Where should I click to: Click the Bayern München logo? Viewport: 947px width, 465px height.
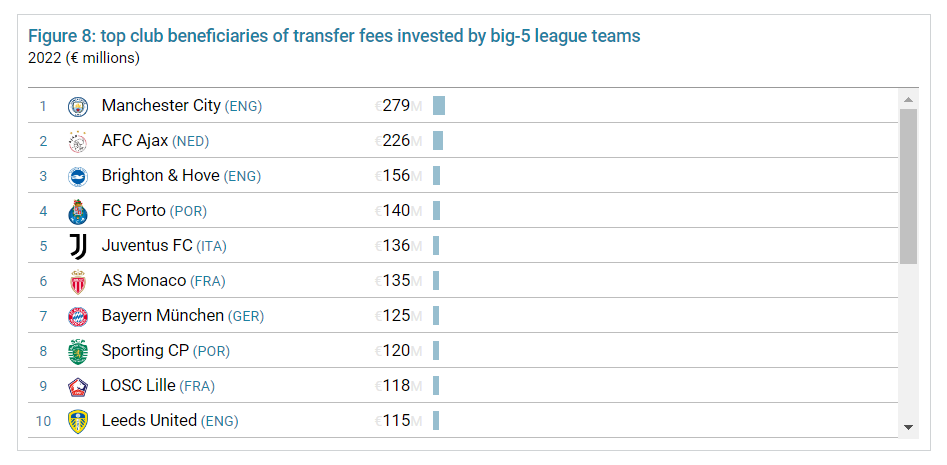click(78, 316)
